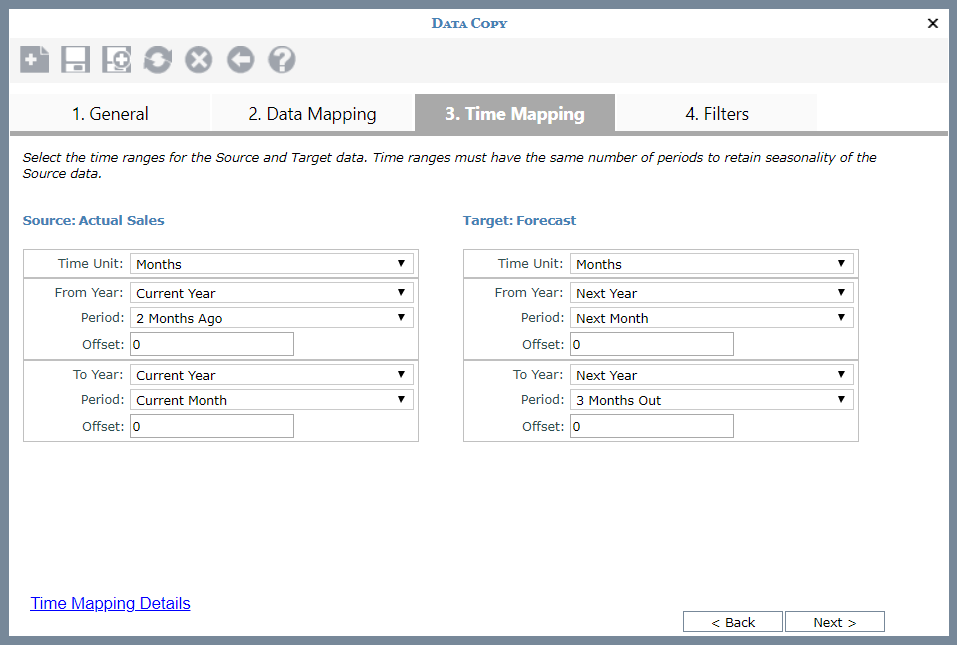Expand Target Period 3 Months Out dropdown
Viewport: 957px width, 645px height.
tap(712, 399)
